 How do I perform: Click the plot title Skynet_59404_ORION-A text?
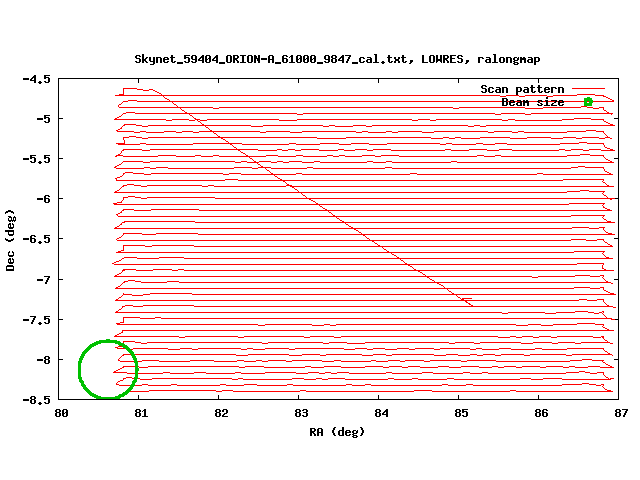337,59
